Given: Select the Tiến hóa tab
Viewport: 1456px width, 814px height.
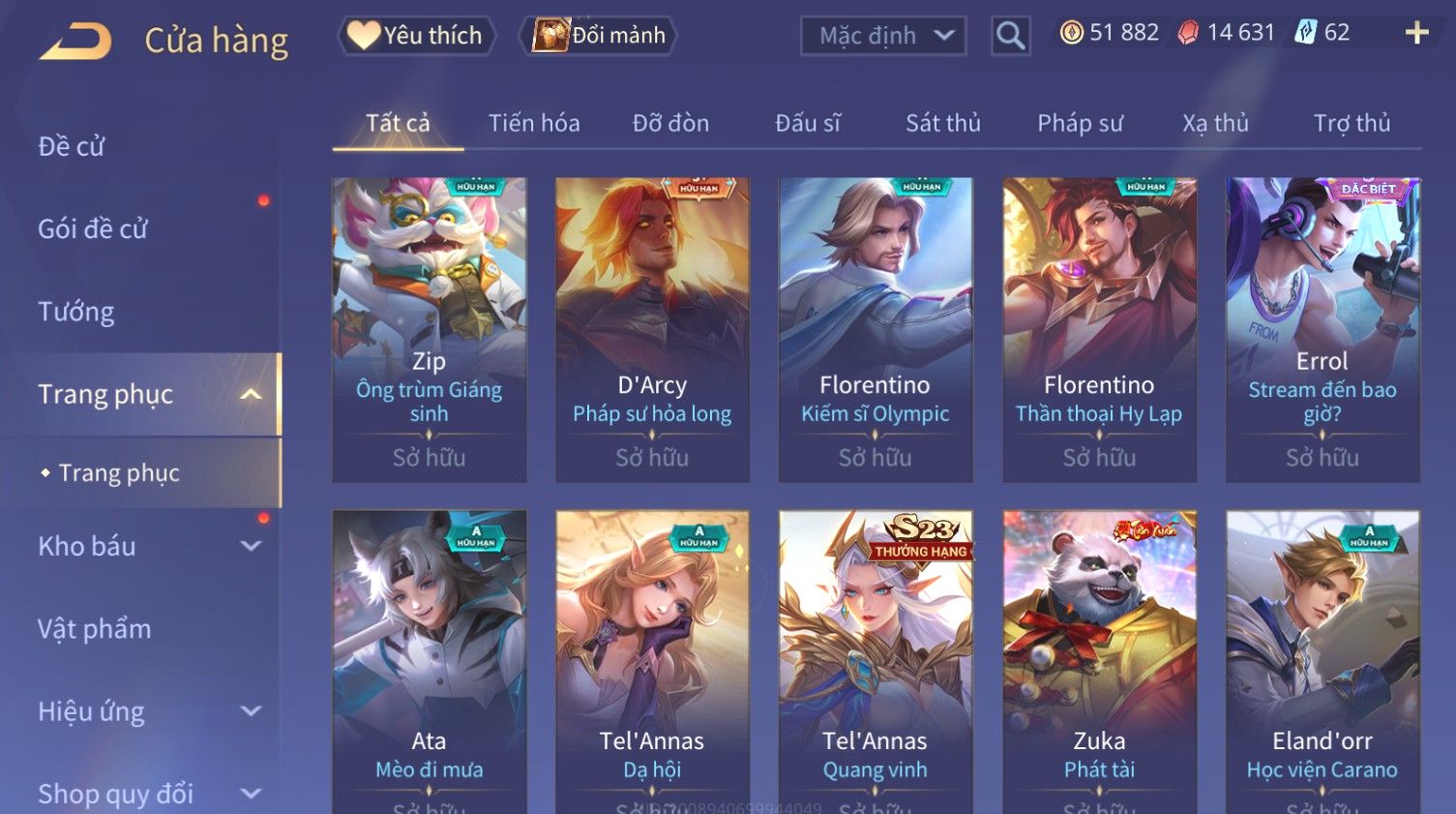Looking at the screenshot, I should (534, 123).
